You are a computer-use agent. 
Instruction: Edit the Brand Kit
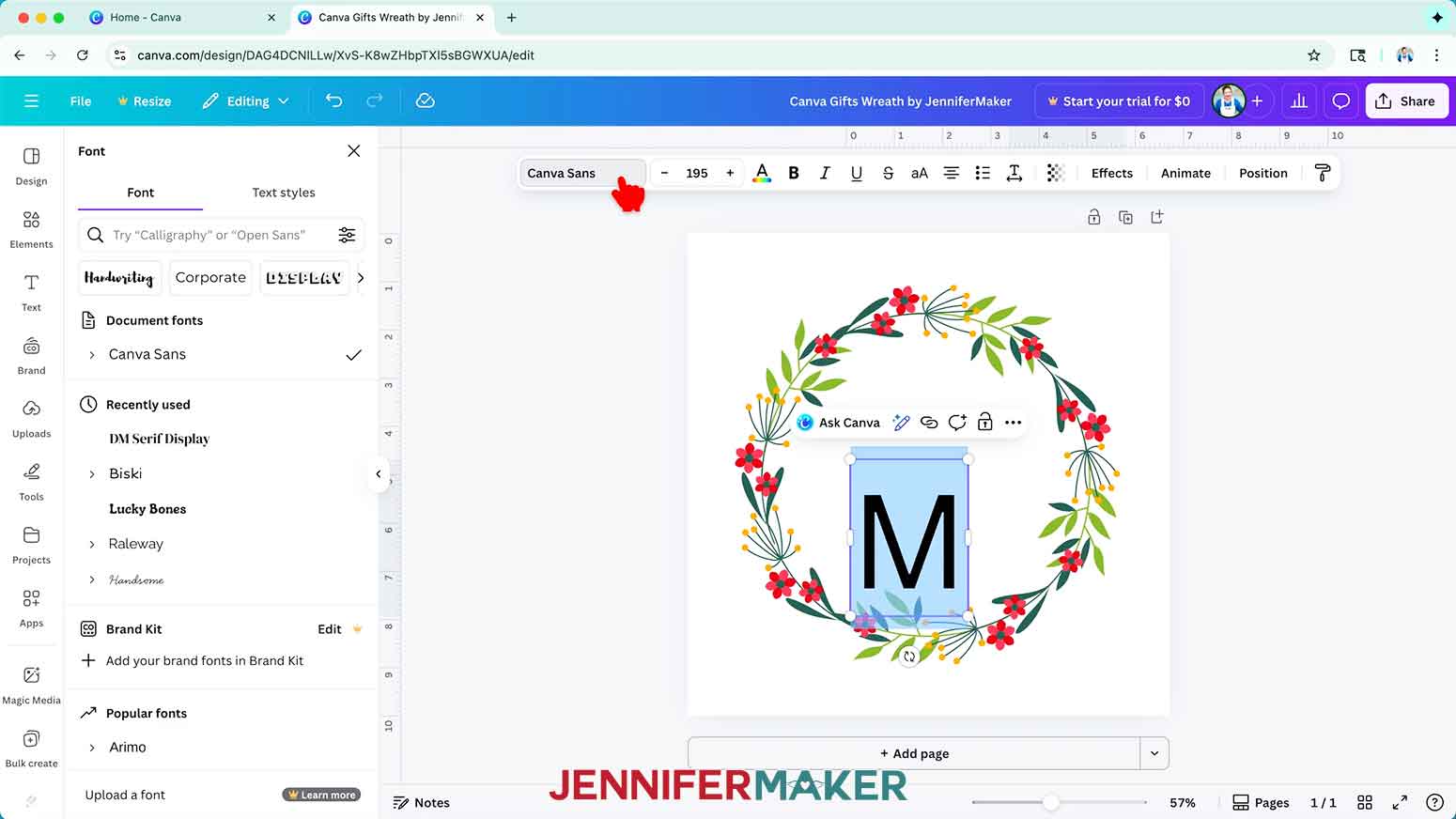tap(330, 629)
